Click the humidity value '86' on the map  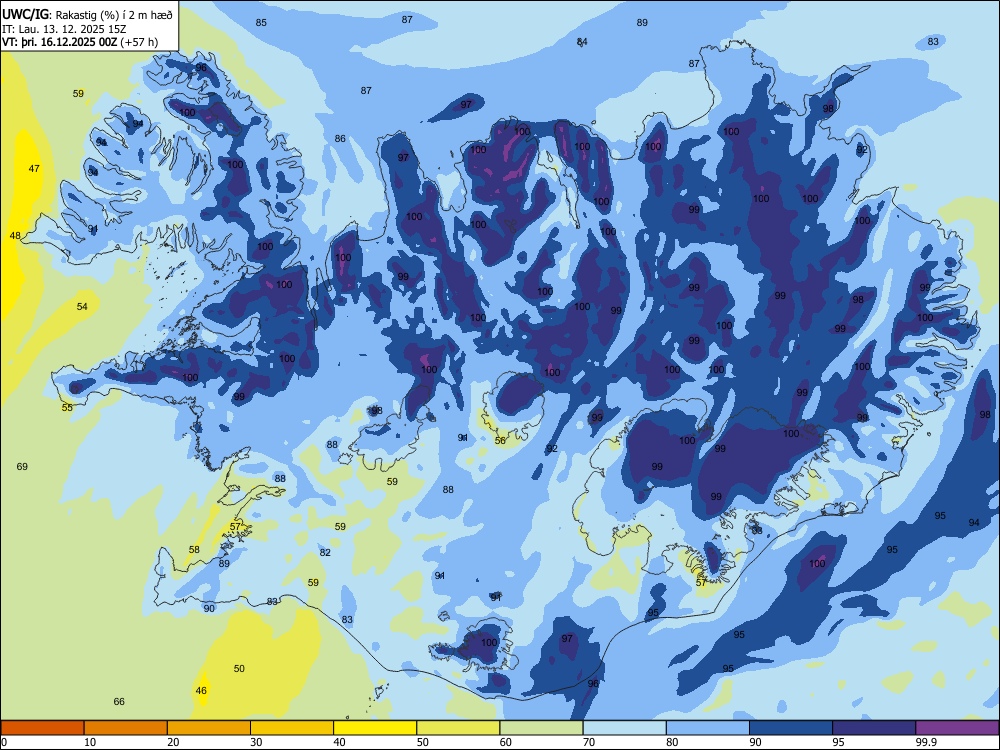[x=341, y=138]
